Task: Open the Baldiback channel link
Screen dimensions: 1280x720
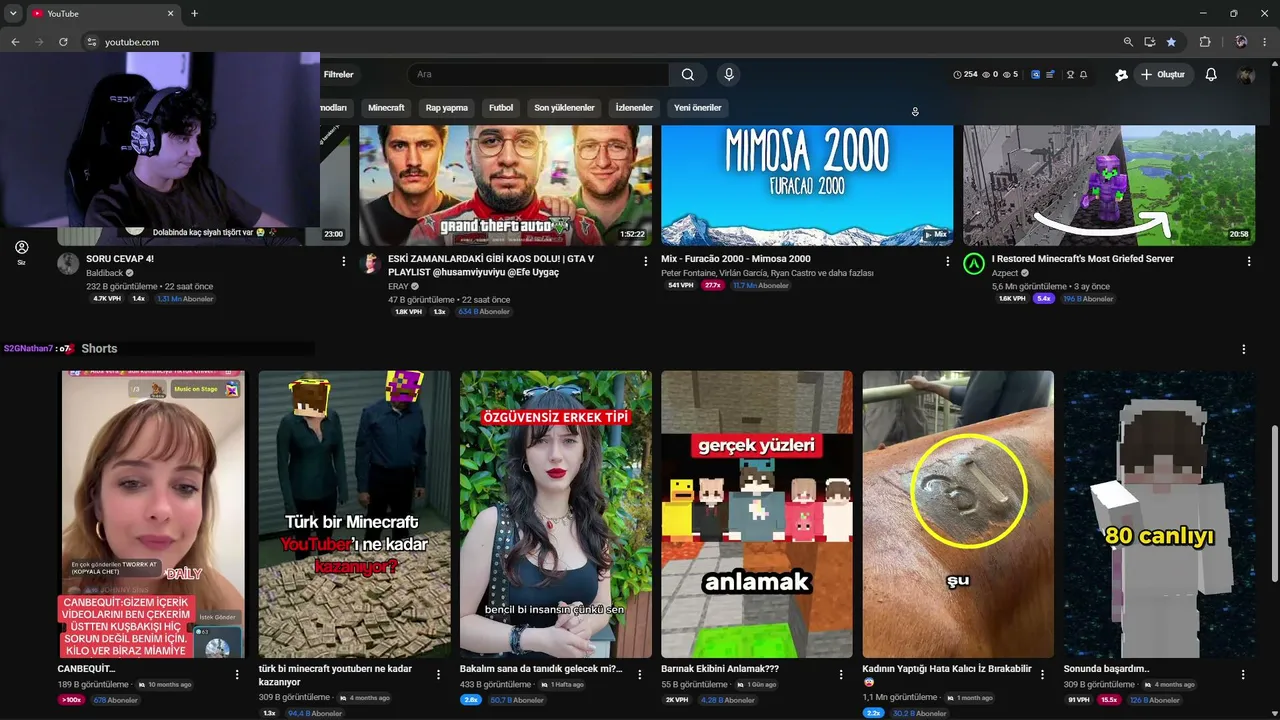Action: pos(104,272)
